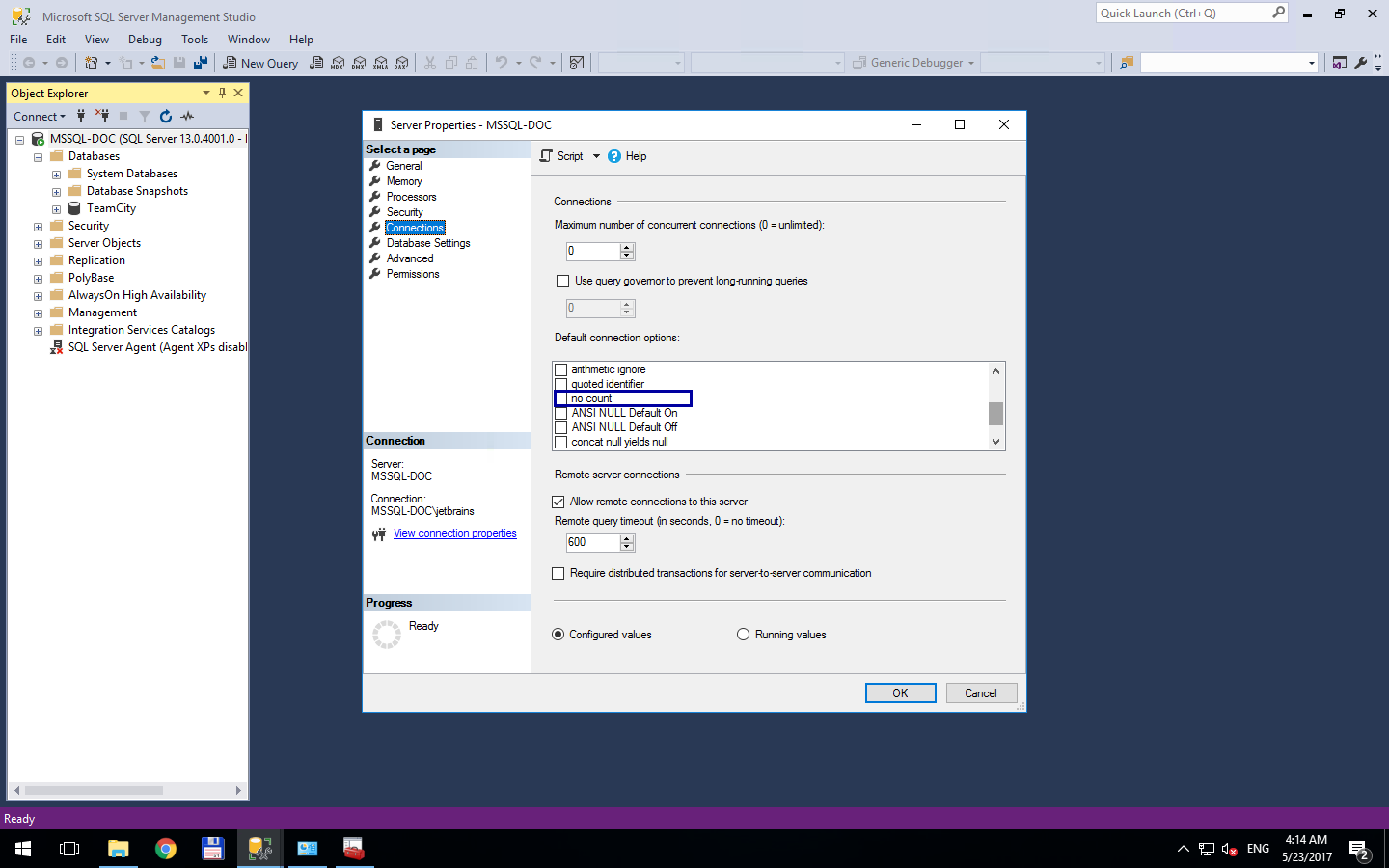Image resolution: width=1389 pixels, height=868 pixels.
Task: Click the Save All toolbar icon
Action: click(x=201, y=63)
